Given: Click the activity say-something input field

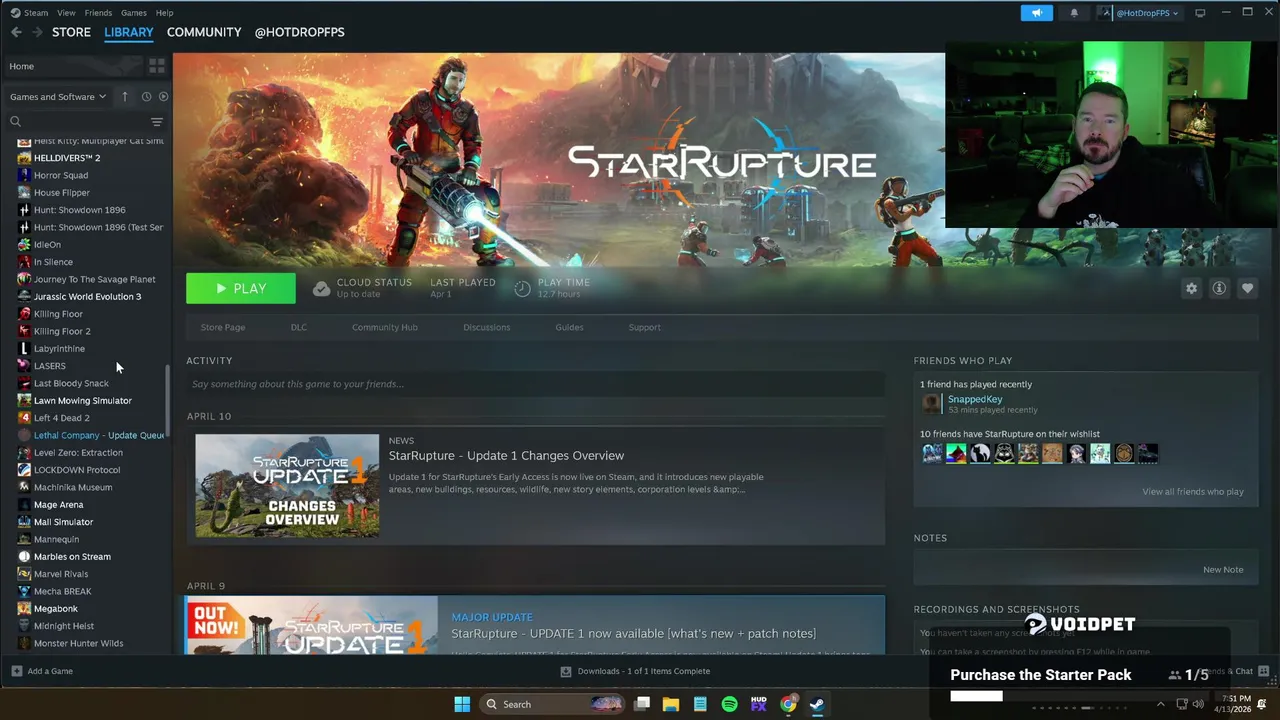Looking at the screenshot, I should (535, 384).
